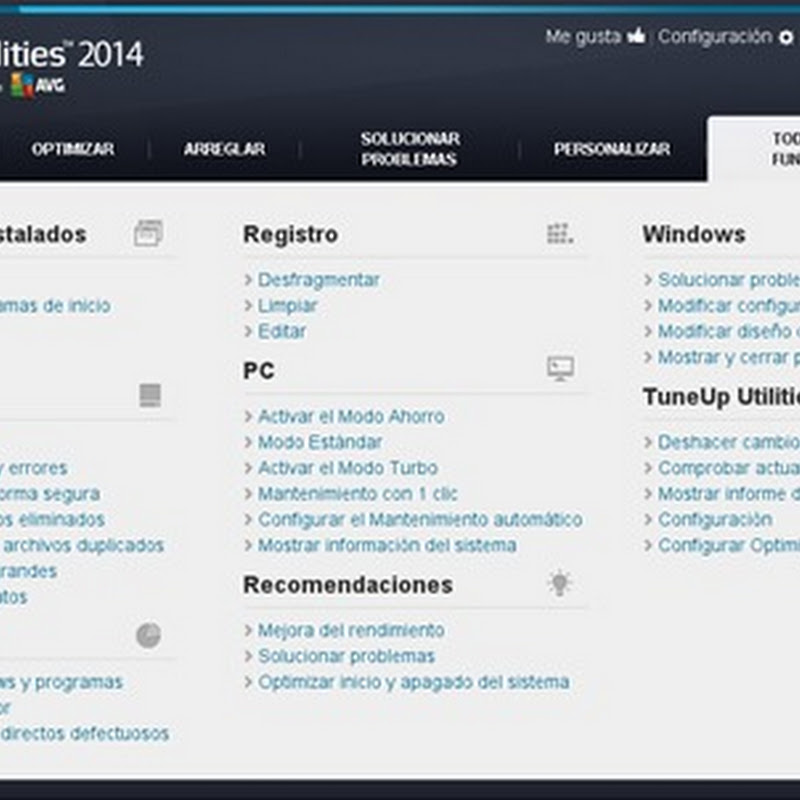Screen dimensions: 800x800
Task: Click Optimizar inicio y apagado del sistema
Action: 413,682
